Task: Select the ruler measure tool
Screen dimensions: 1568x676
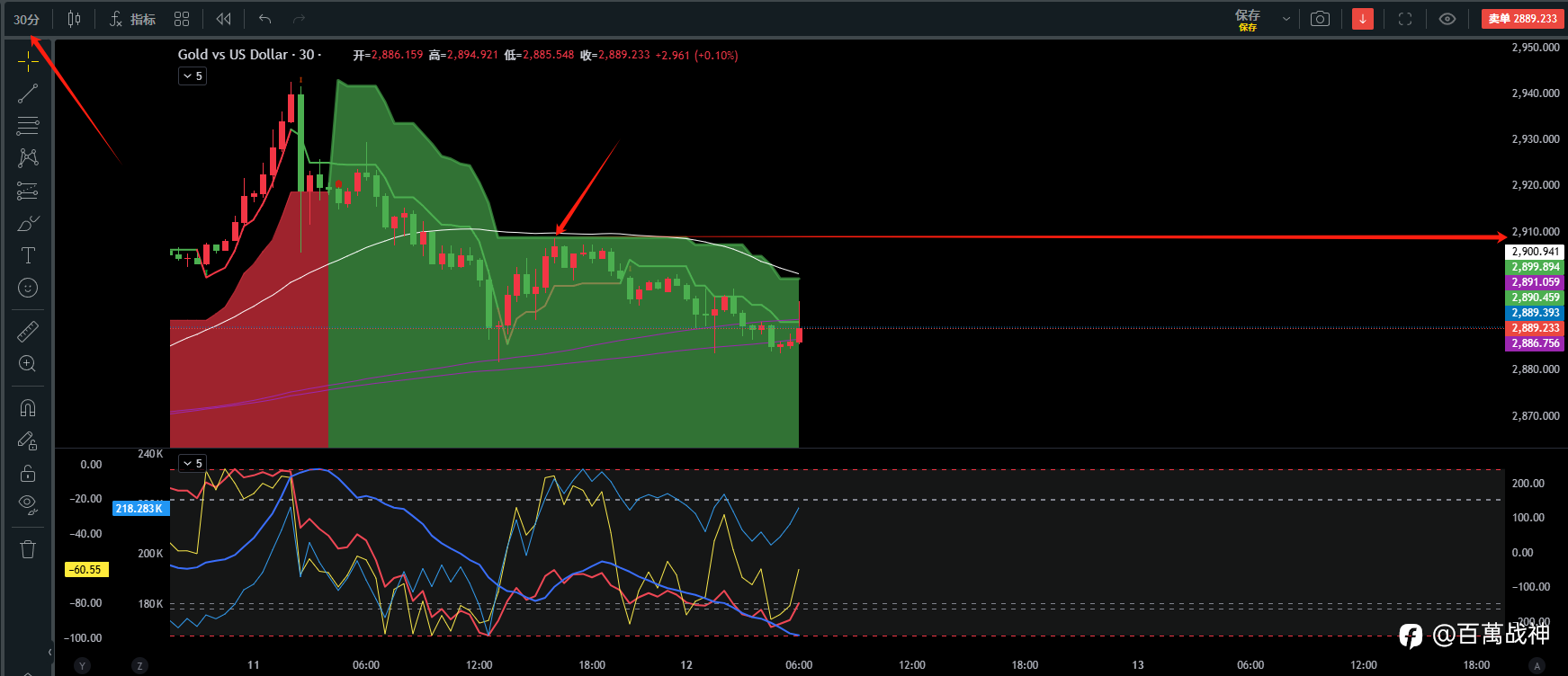Action: coord(28,332)
